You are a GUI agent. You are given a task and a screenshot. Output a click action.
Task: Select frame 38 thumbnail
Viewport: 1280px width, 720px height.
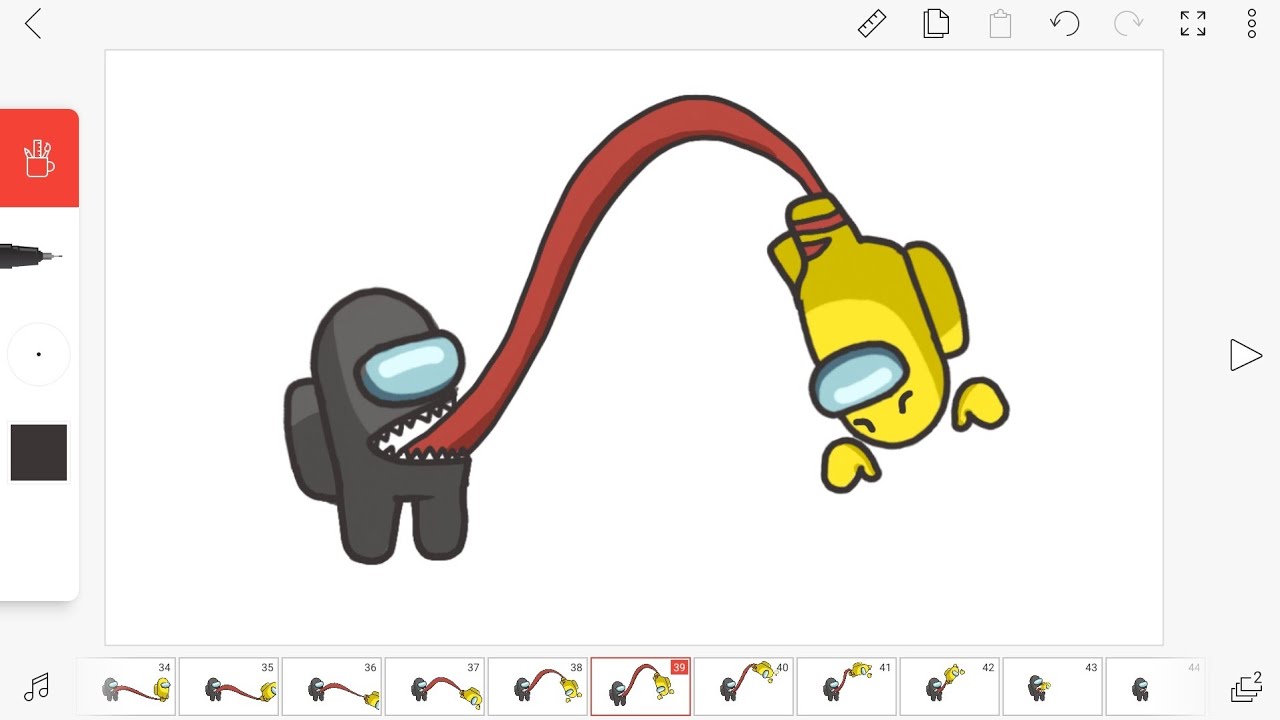(538, 686)
